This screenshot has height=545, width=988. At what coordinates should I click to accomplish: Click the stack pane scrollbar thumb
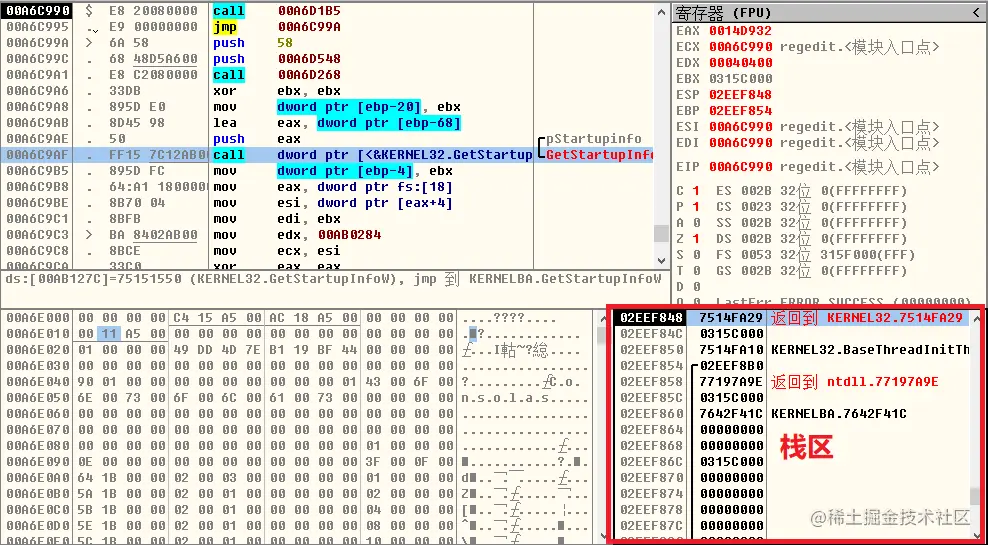point(975,496)
